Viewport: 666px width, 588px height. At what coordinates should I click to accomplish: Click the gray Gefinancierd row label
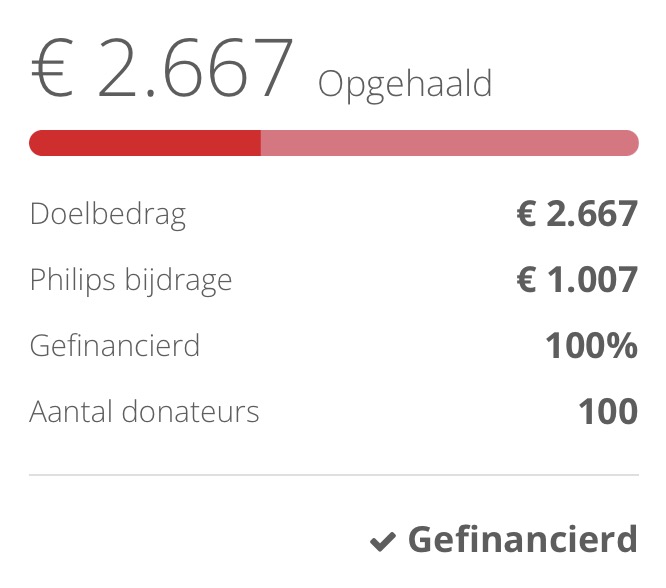[115, 346]
